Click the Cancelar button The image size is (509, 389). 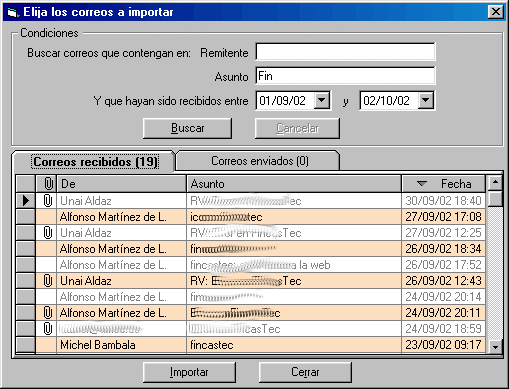click(x=297, y=128)
